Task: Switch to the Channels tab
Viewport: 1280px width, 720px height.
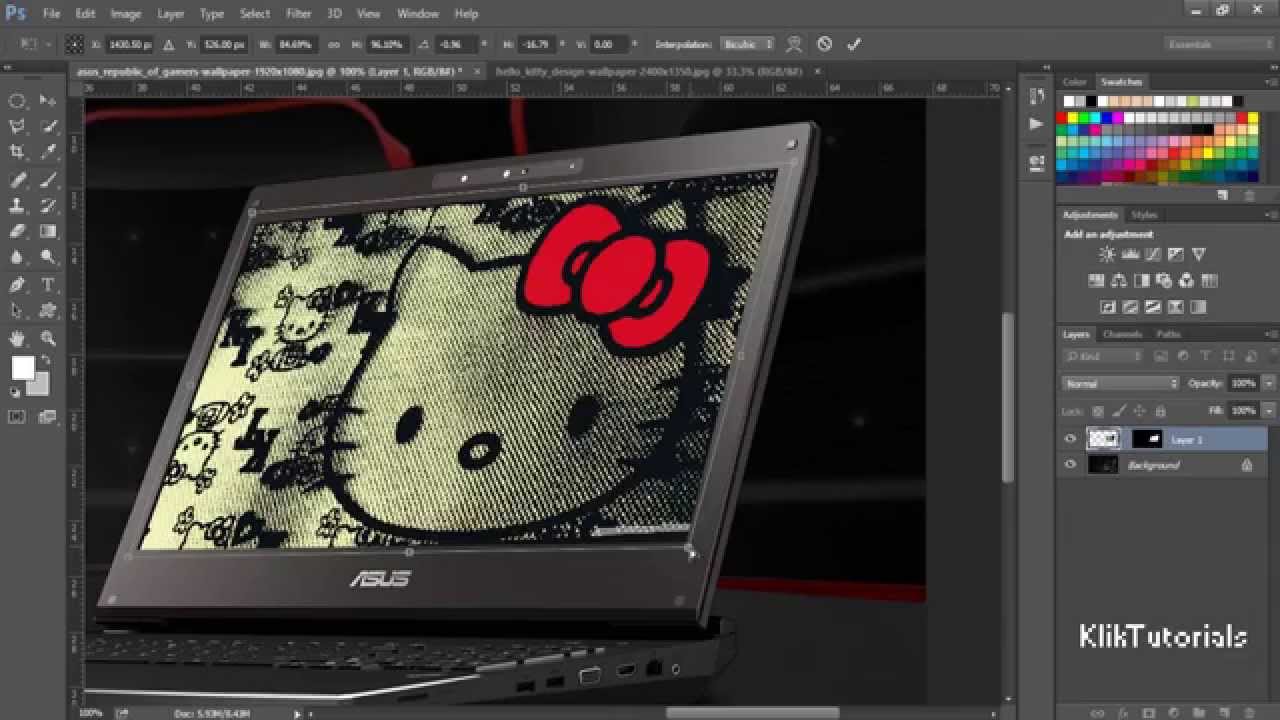Action: [1123, 334]
